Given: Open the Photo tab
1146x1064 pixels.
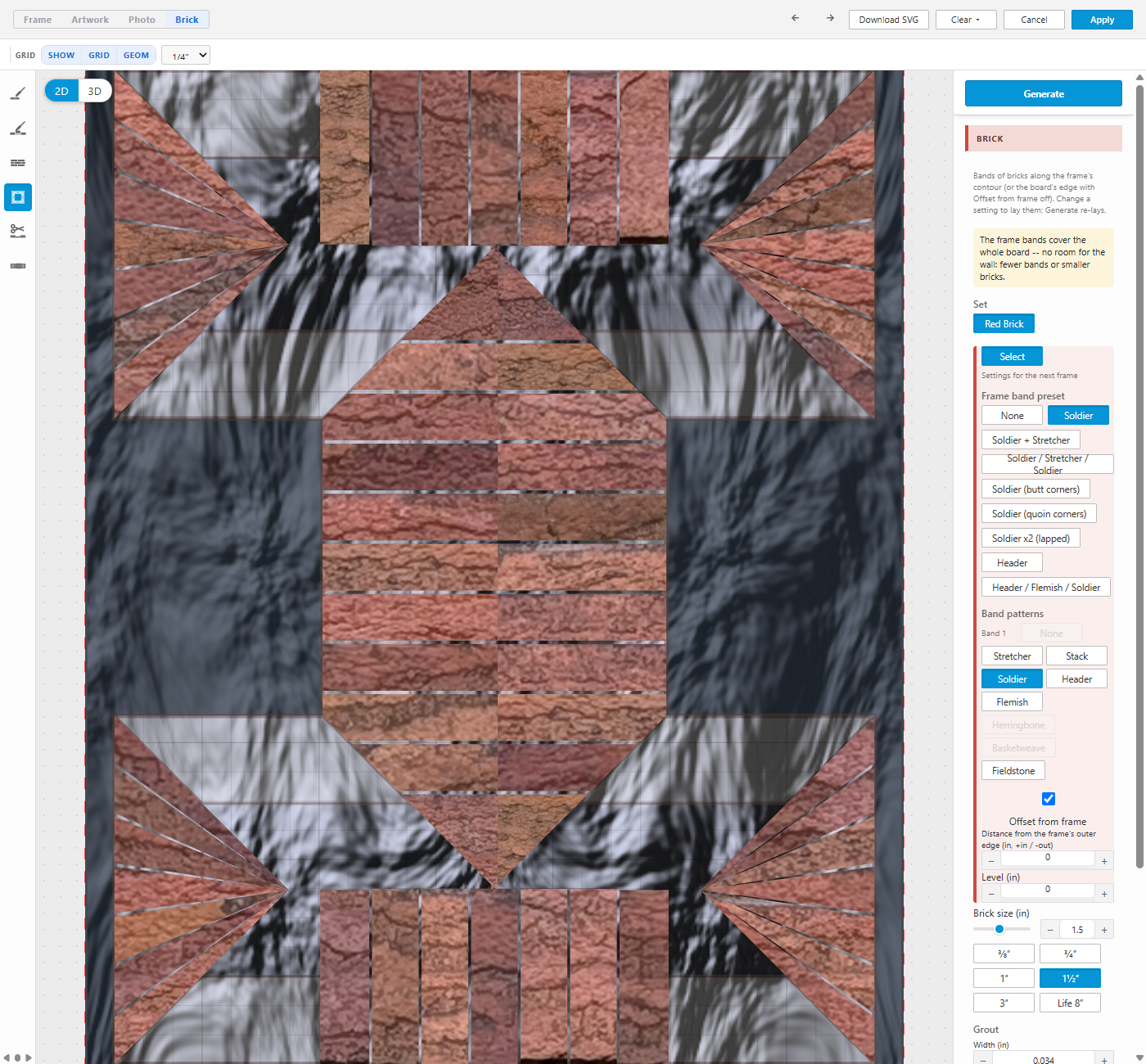Looking at the screenshot, I should point(142,20).
